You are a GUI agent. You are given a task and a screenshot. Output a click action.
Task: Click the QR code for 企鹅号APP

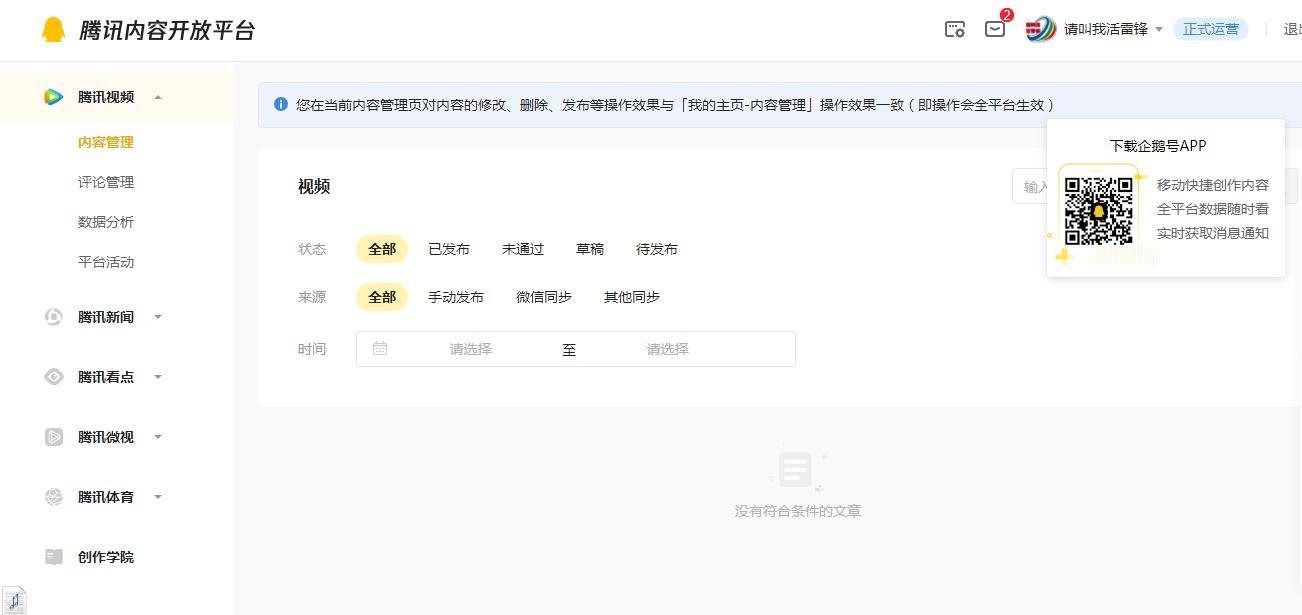[x=1098, y=211]
